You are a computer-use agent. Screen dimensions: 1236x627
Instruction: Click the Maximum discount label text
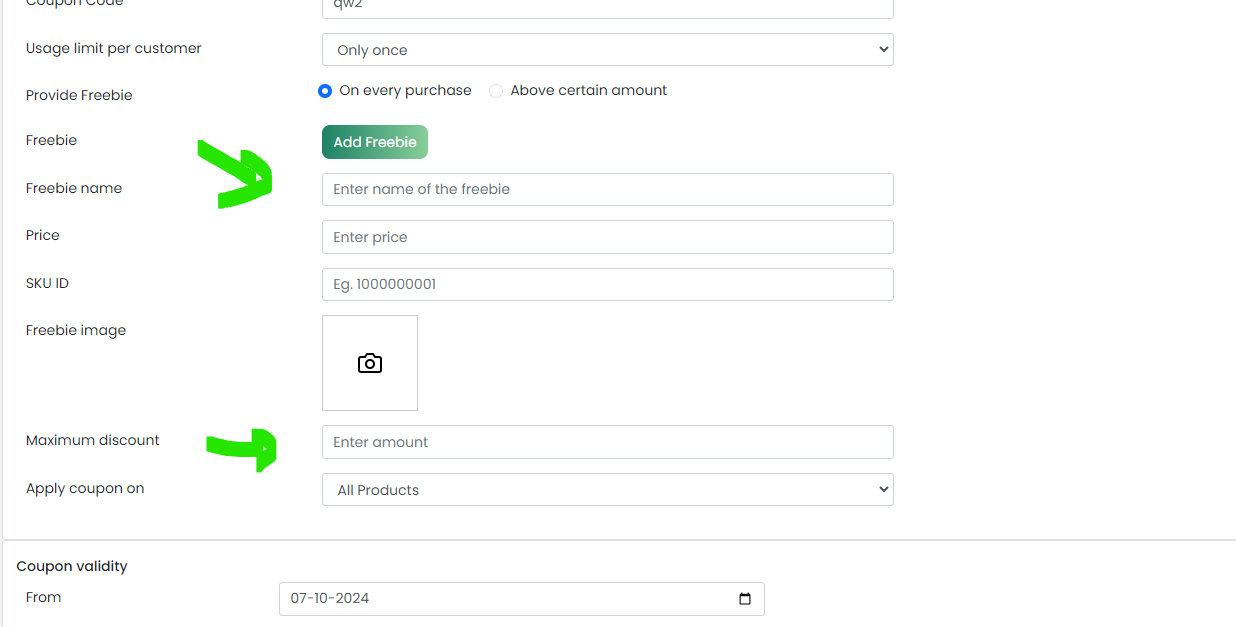[x=93, y=440]
